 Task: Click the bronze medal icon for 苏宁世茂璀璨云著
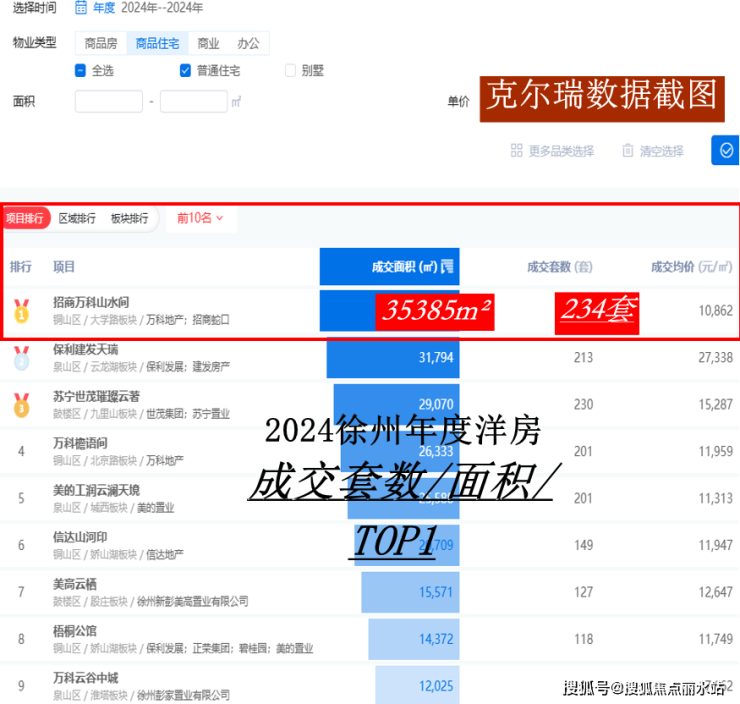21,404
